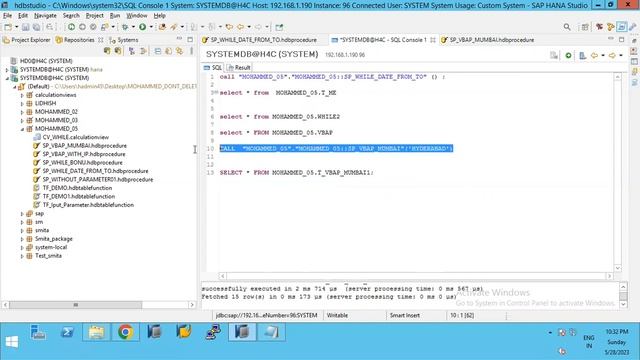Expand the Smita_package node

(x=22, y=239)
